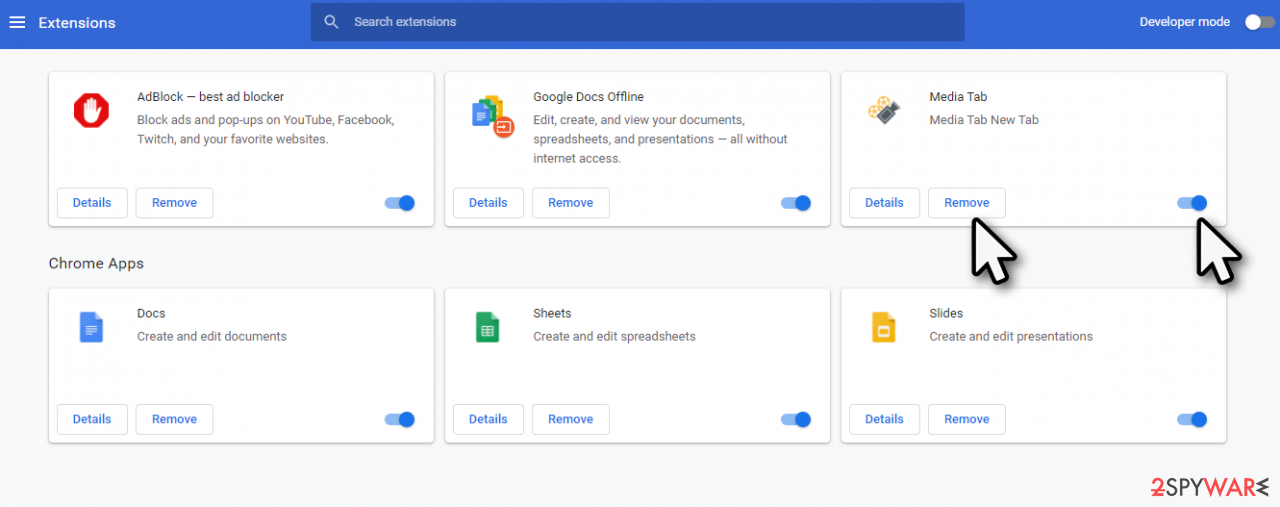Screen dimensions: 1280x507
Task: Click the Extensions page title
Action: tap(77, 22)
